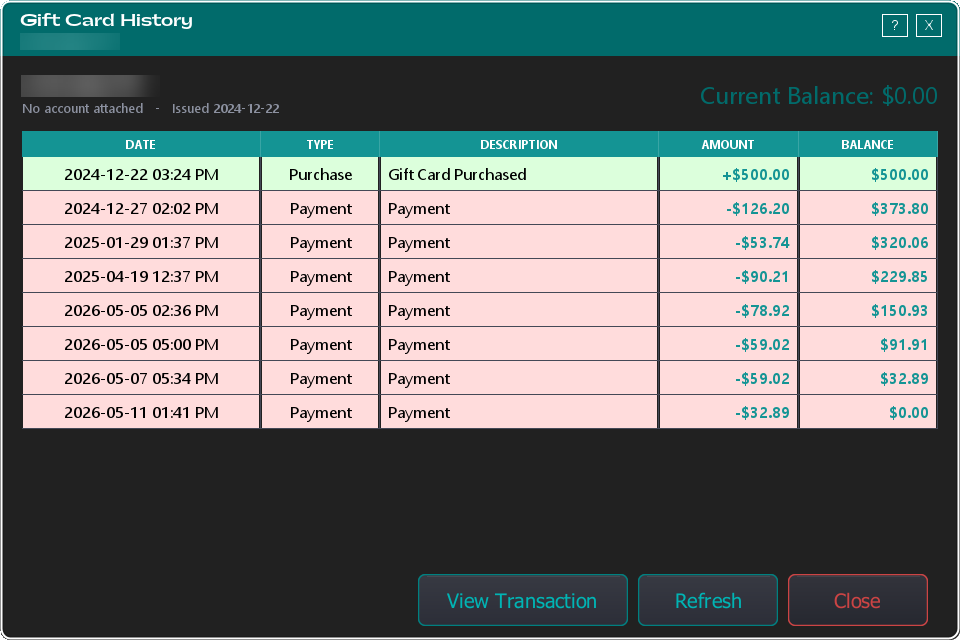Screen dimensions: 960x640
Task: Click the Current Balance: $0.00 label
Action: click(x=819, y=96)
